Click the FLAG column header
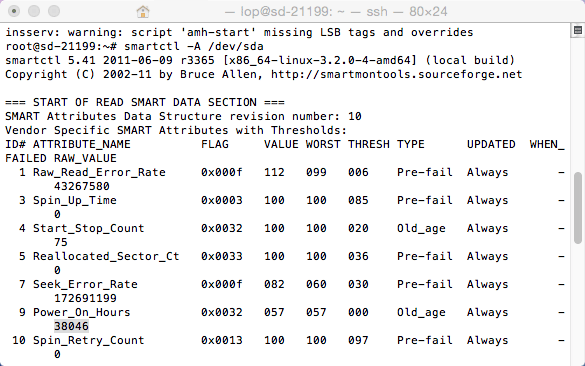 click(x=215, y=144)
